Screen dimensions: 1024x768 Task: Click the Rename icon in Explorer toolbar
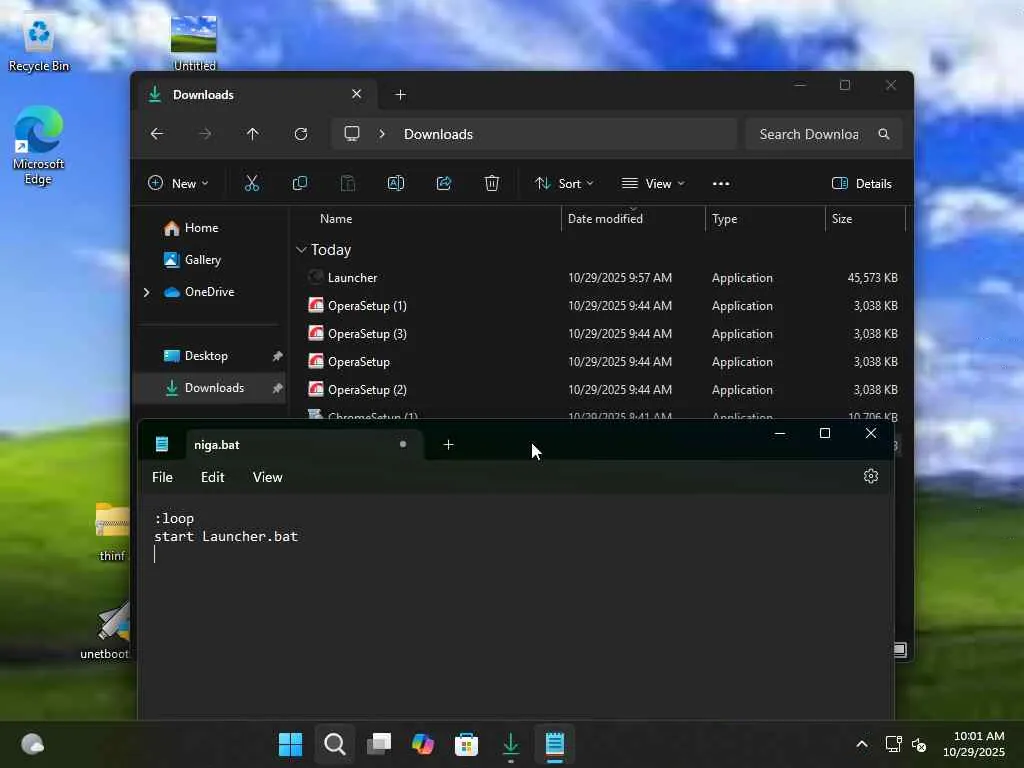click(x=396, y=184)
